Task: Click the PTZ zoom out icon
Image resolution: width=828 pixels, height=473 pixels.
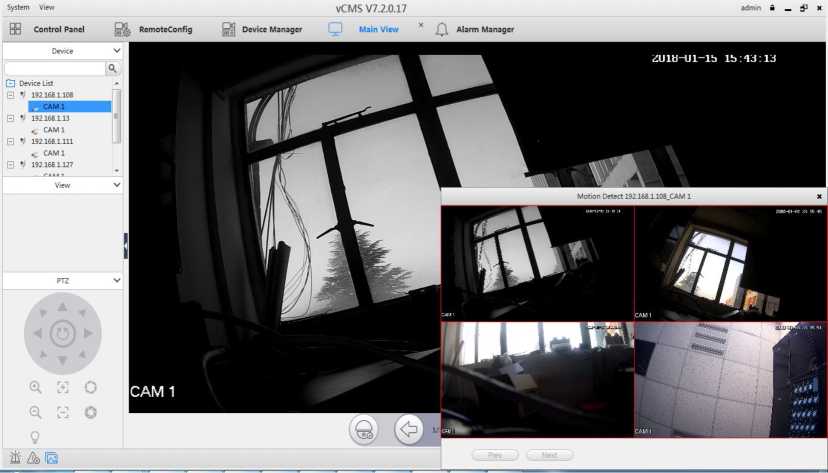Action: point(35,412)
